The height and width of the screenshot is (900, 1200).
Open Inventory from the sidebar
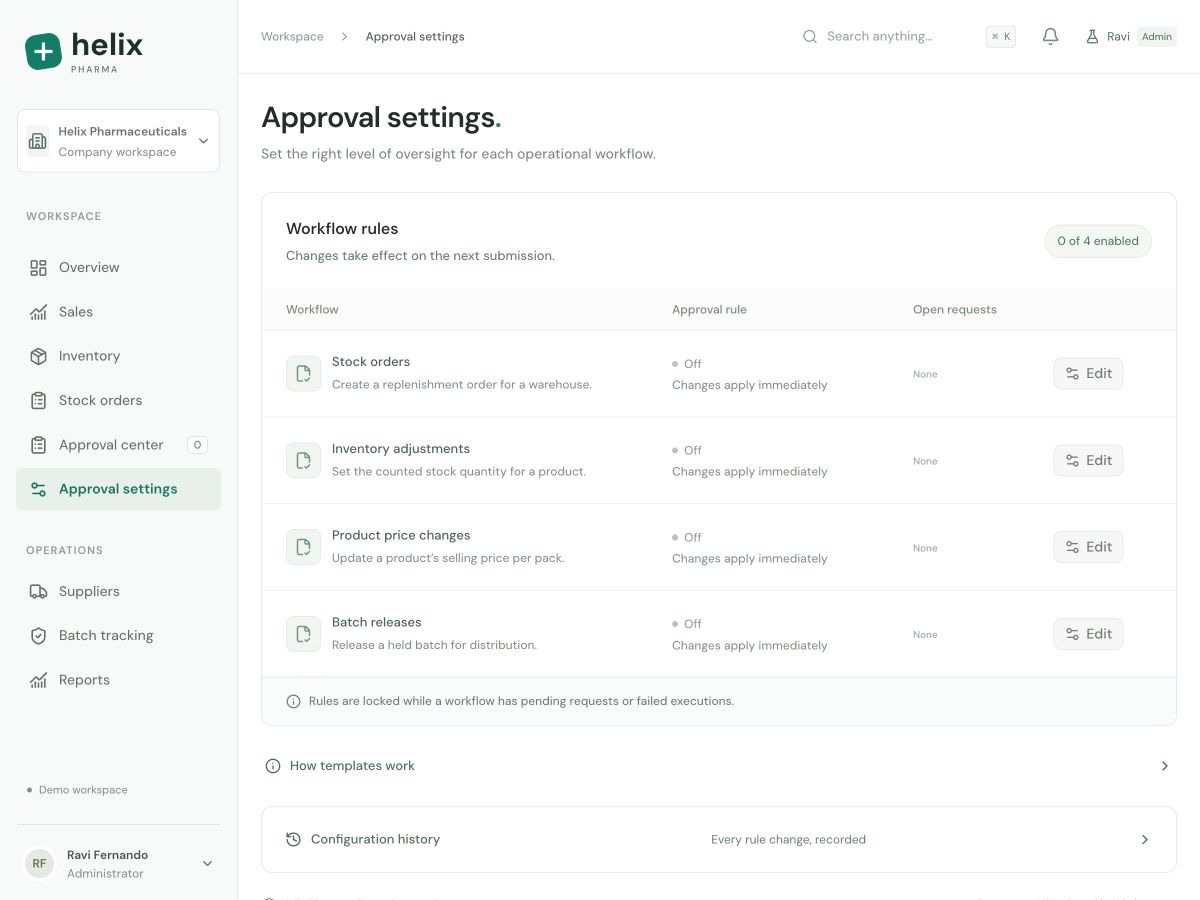tap(118, 356)
